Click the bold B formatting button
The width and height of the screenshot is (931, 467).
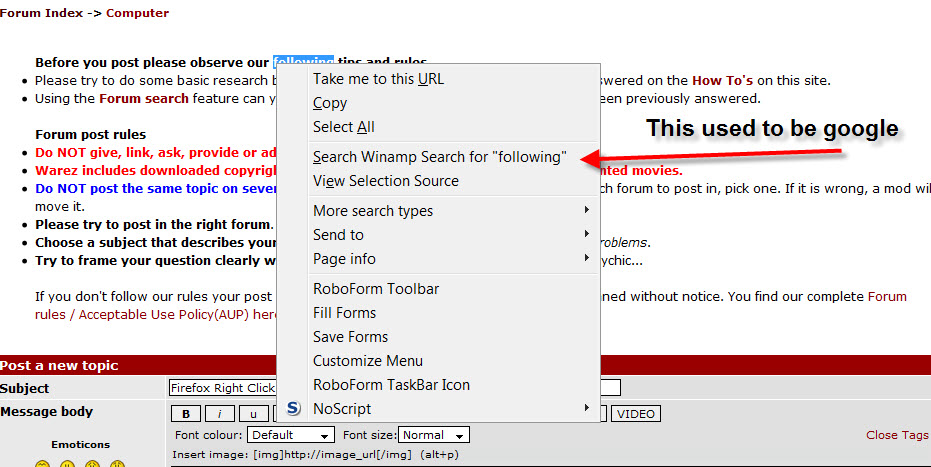tap(186, 414)
